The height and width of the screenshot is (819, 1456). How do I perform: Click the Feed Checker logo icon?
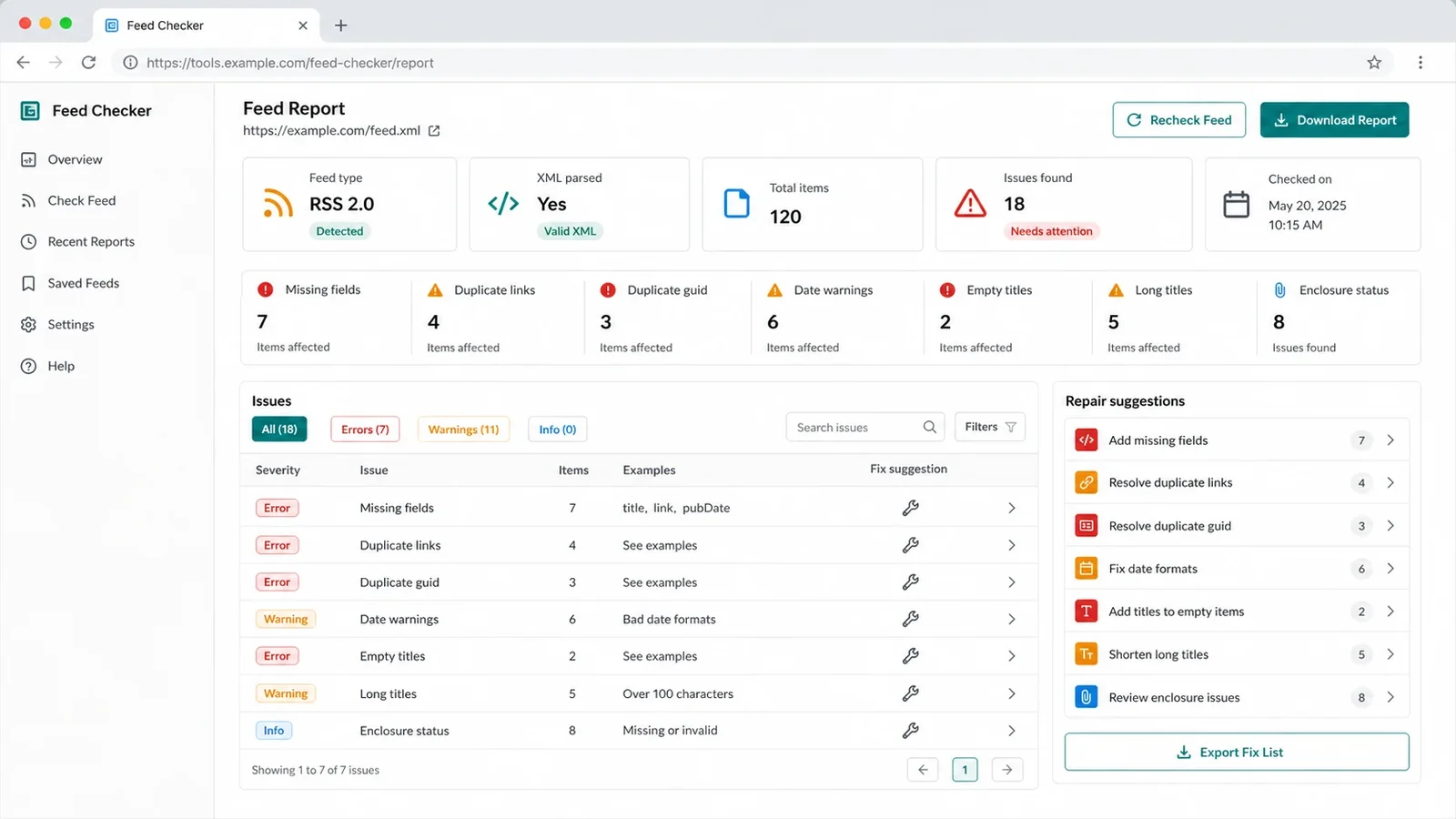click(x=30, y=111)
